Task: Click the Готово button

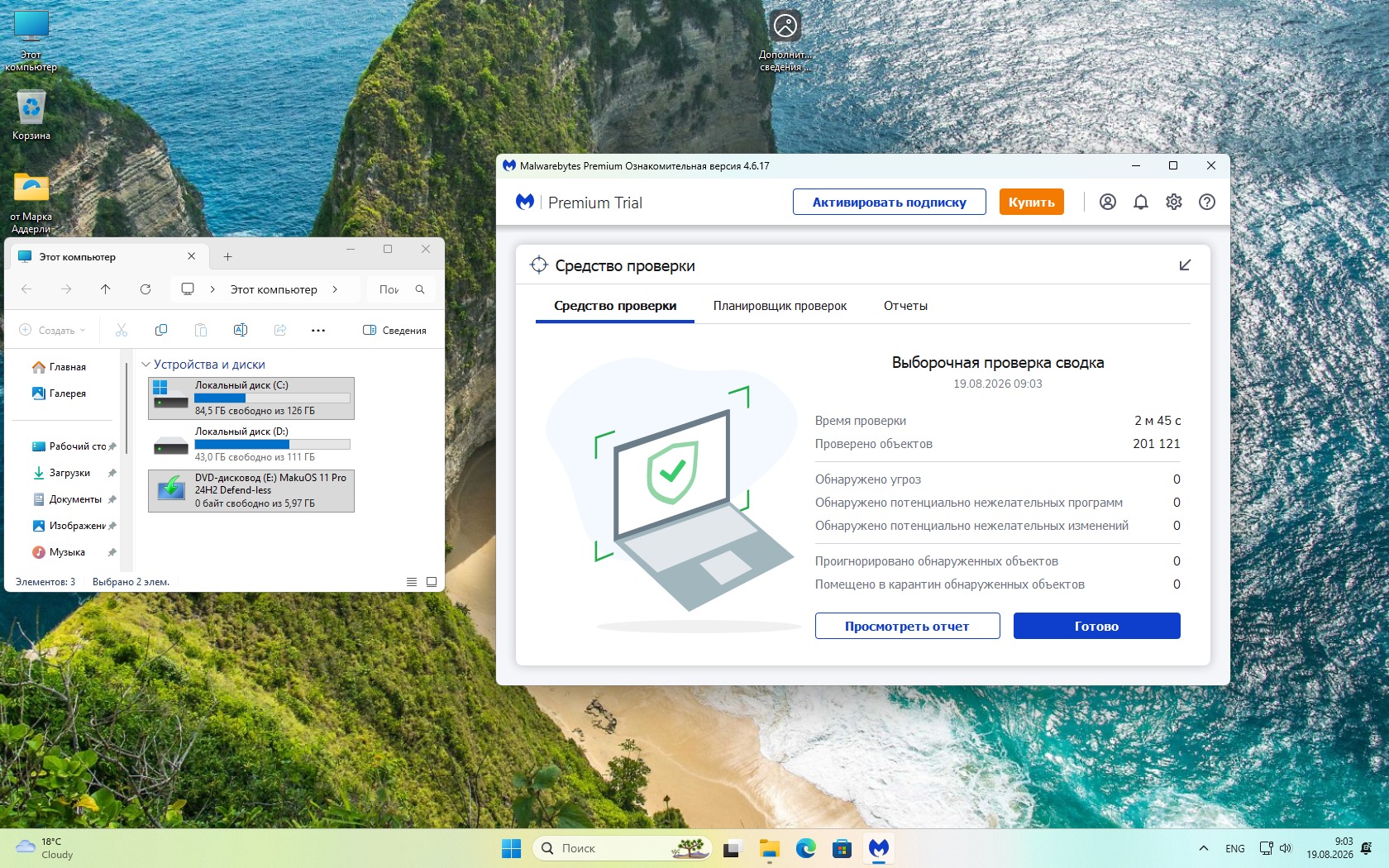Action: tap(1096, 626)
